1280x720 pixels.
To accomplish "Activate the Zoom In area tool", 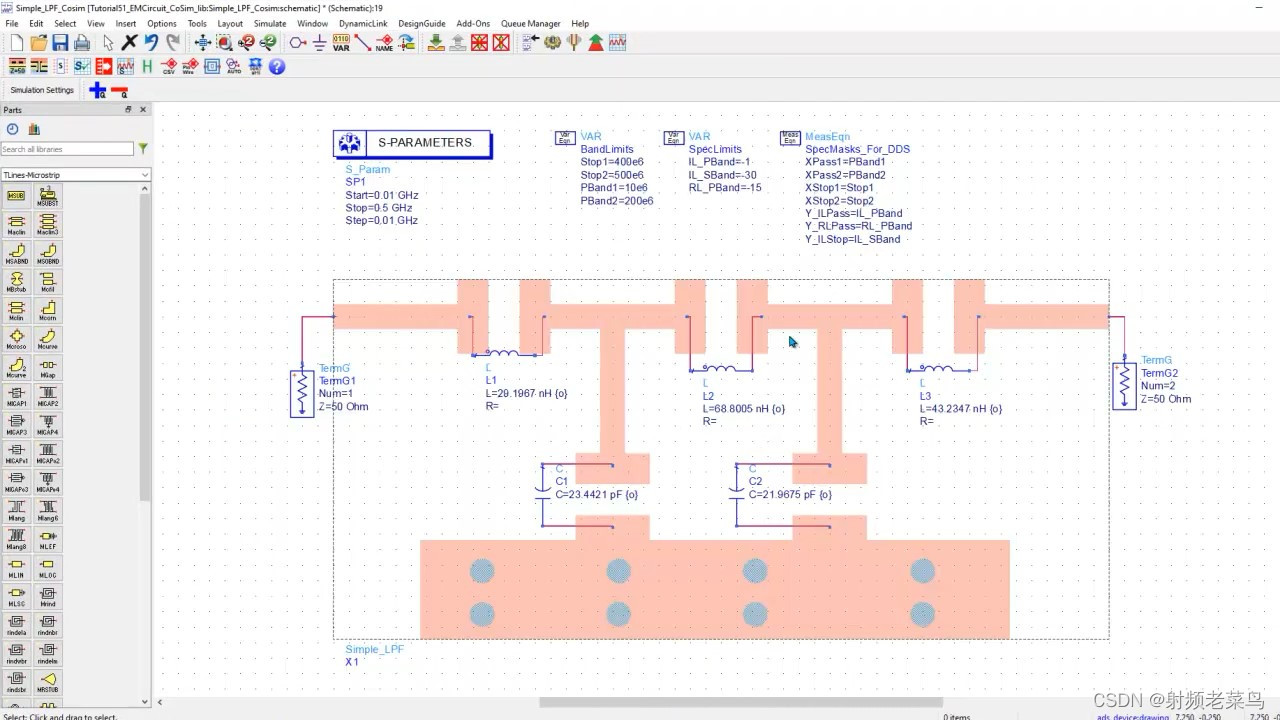I will pos(222,42).
